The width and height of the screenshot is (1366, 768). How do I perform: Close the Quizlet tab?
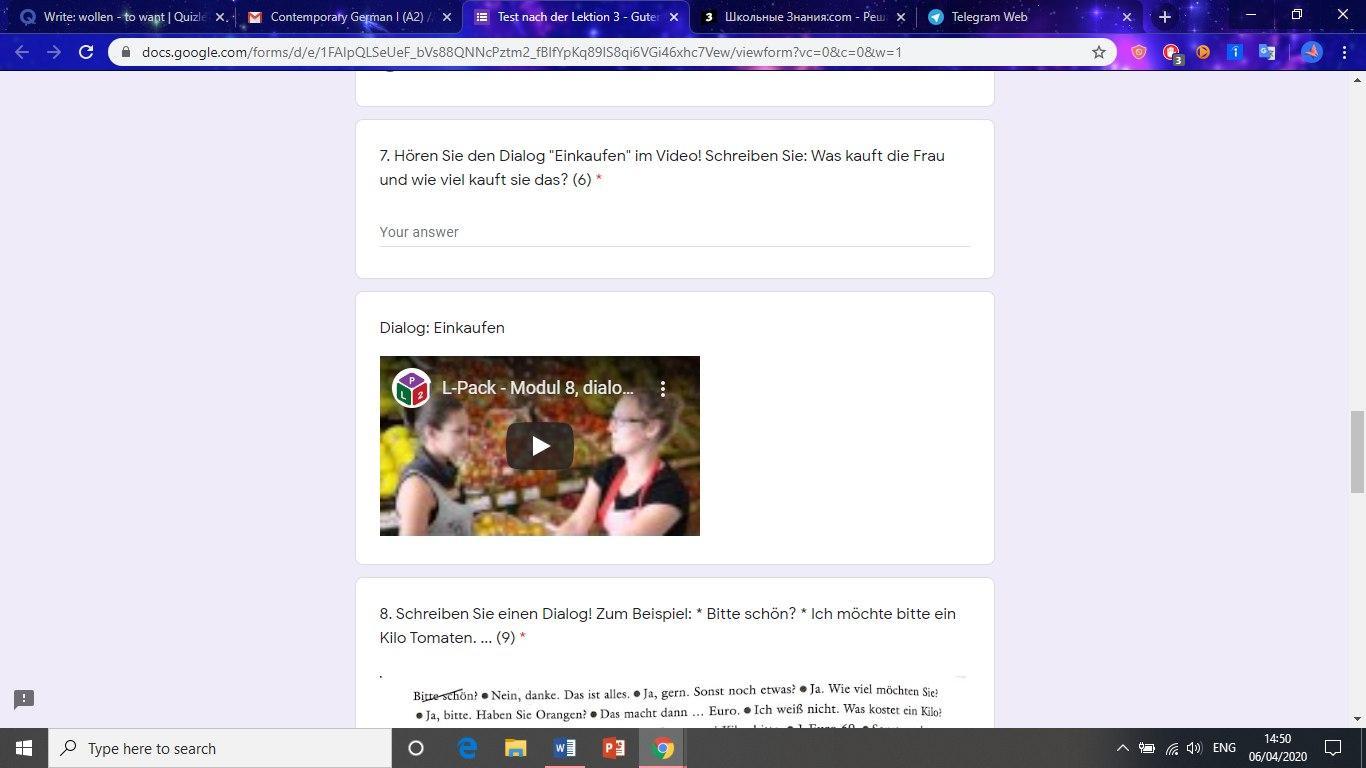tap(220, 17)
